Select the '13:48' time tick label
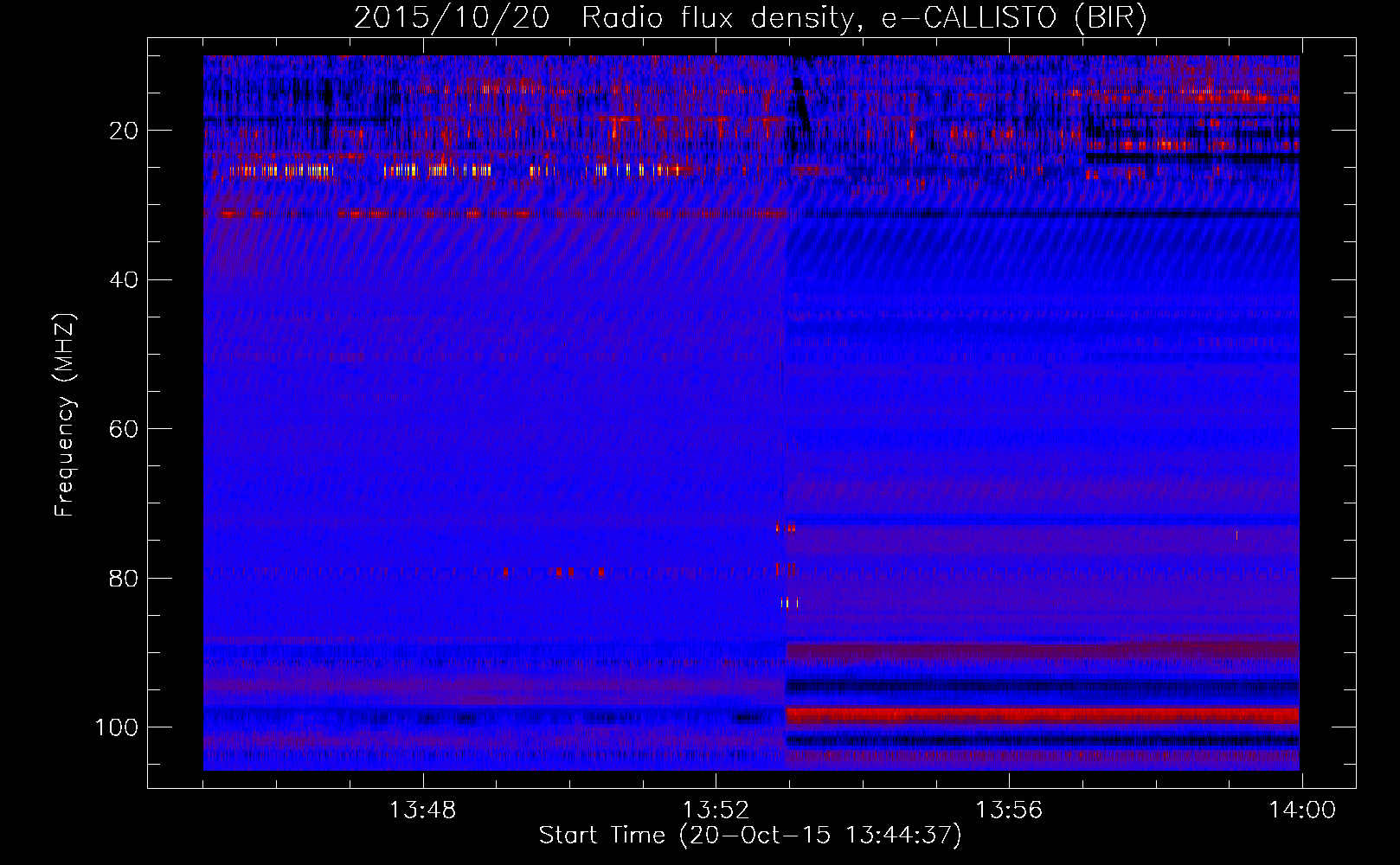1400x865 pixels. [422, 811]
